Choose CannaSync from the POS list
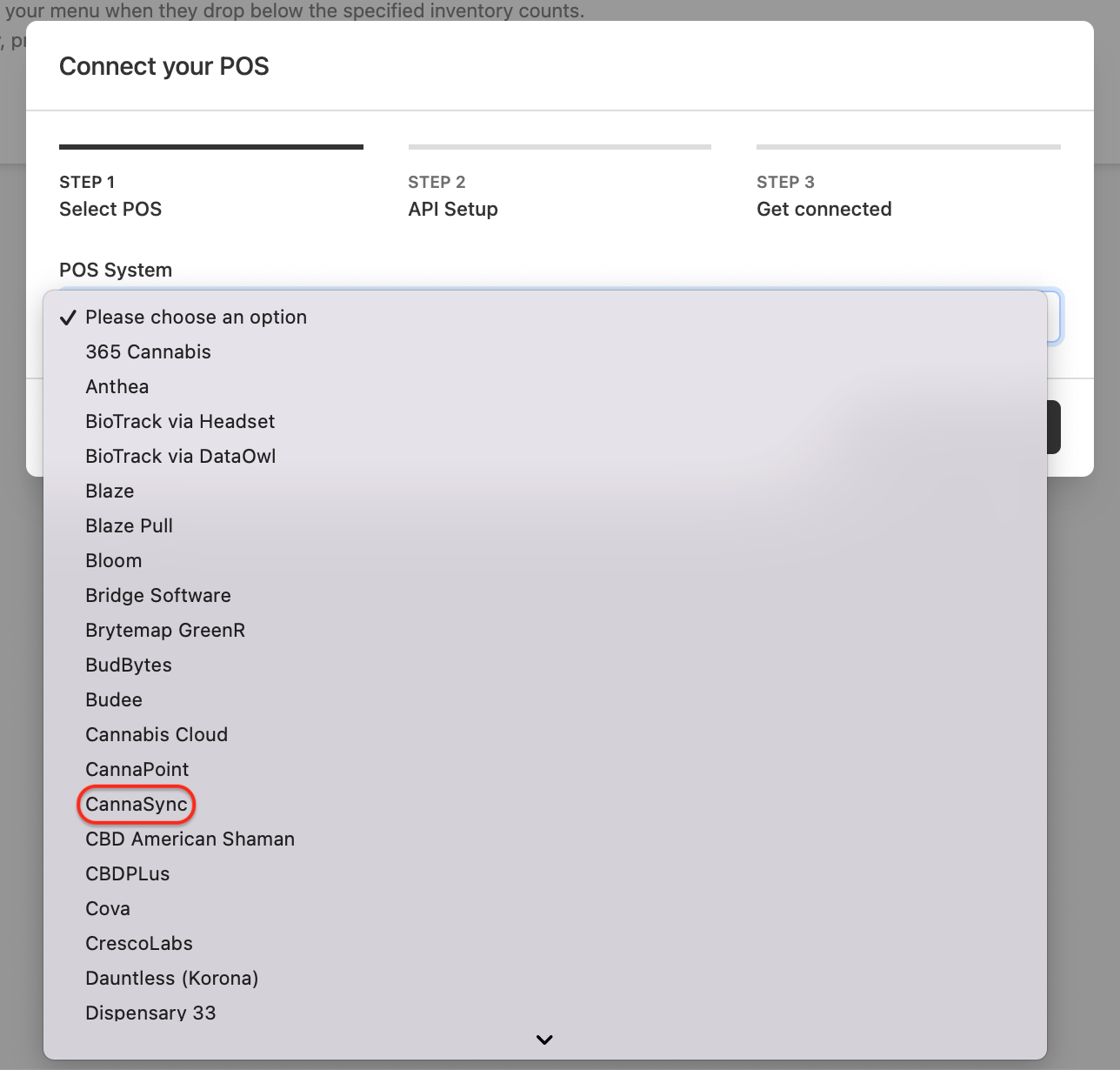1120x1070 pixels. pos(544,805)
